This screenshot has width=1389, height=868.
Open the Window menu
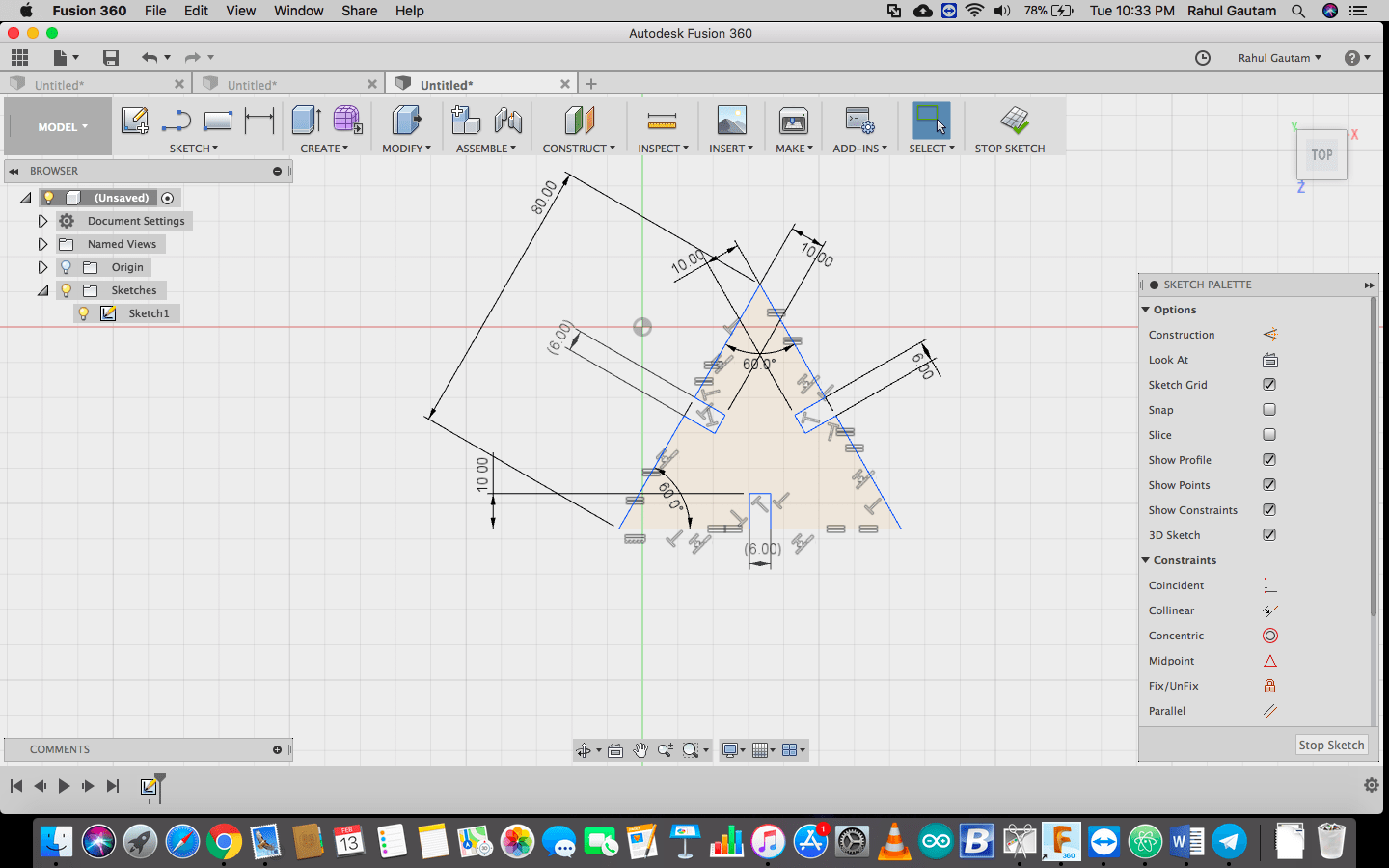point(298,11)
